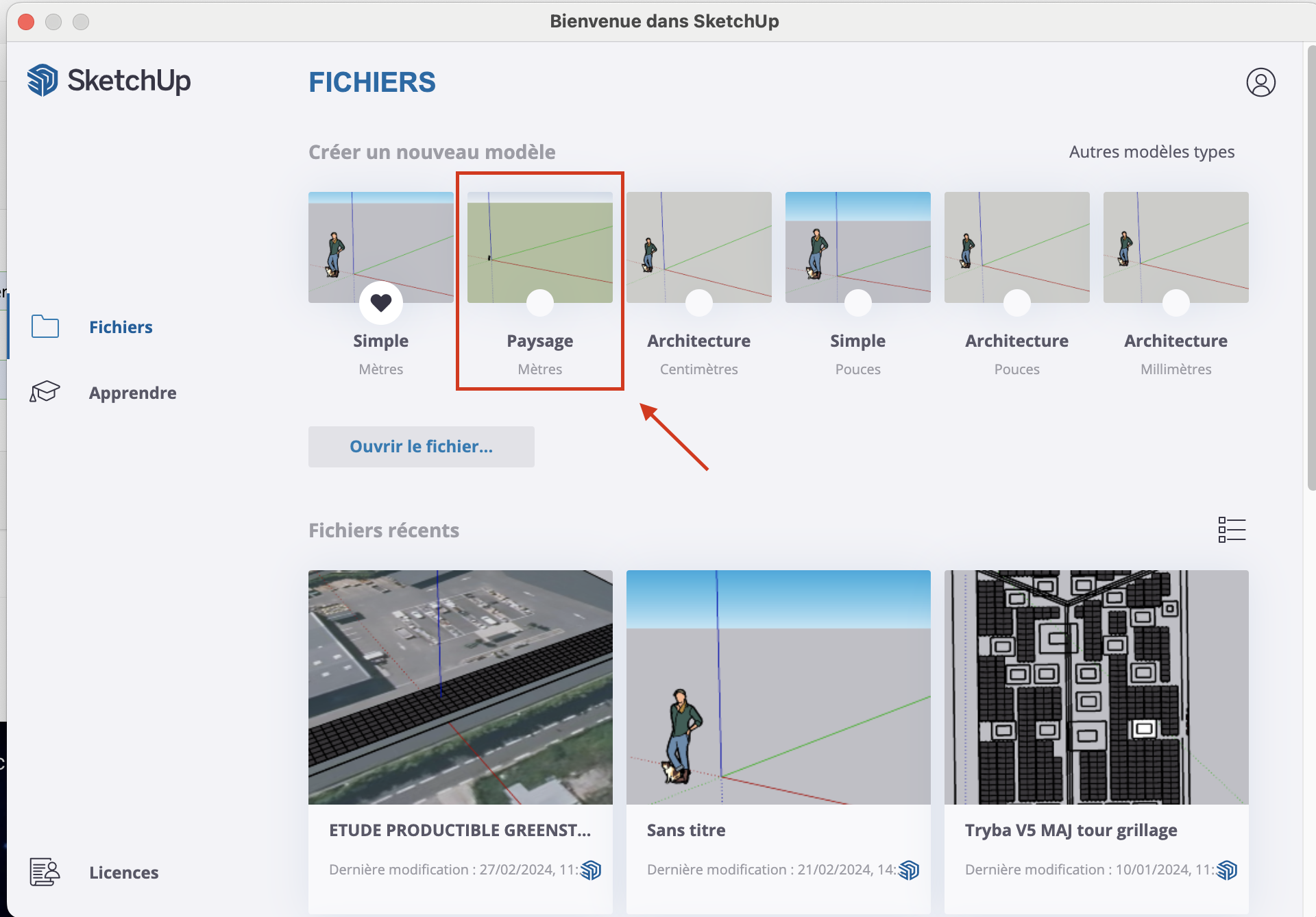Create model from Simple Mètres thumbnail
The width and height of the screenshot is (1316, 917).
click(381, 247)
